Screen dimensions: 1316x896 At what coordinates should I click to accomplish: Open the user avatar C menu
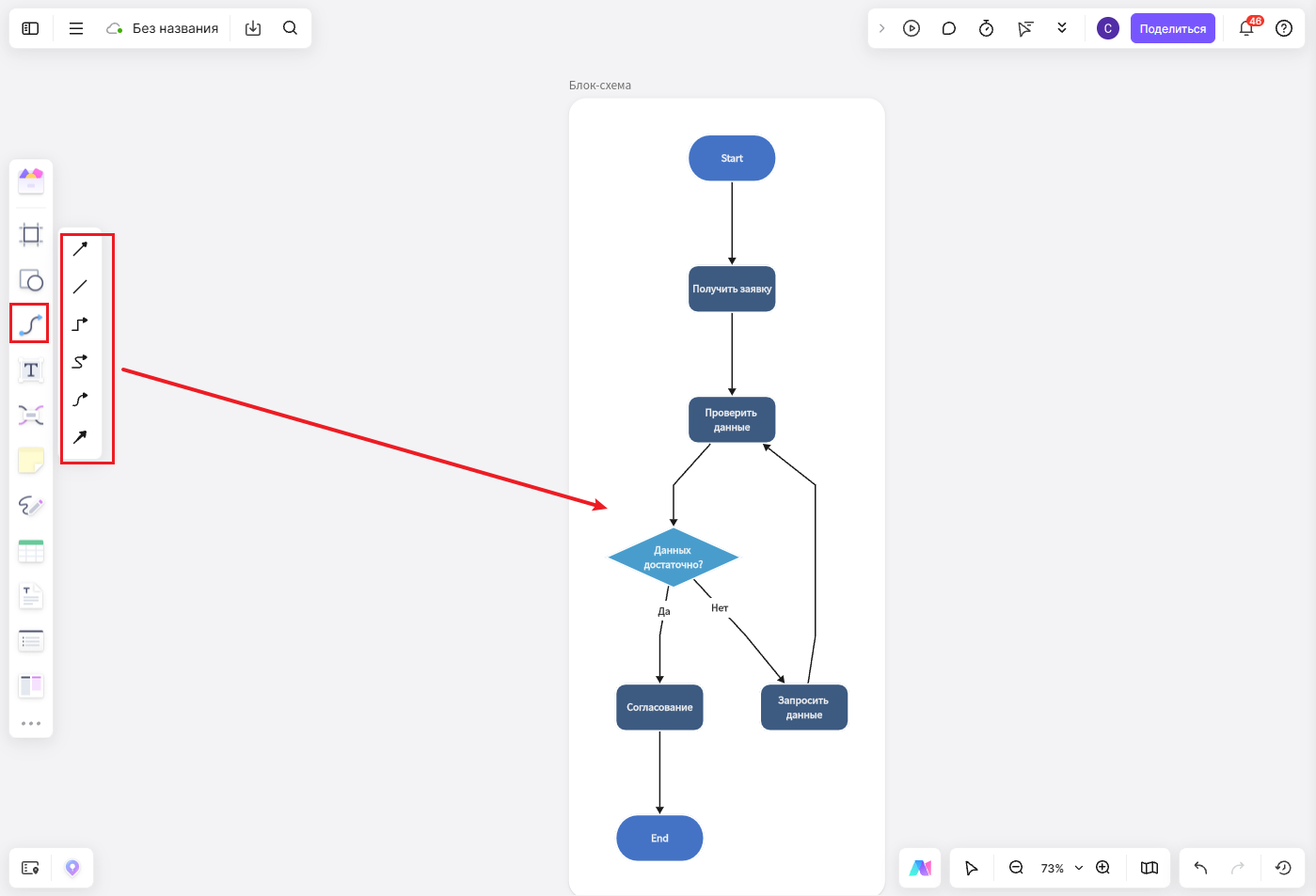(1108, 28)
